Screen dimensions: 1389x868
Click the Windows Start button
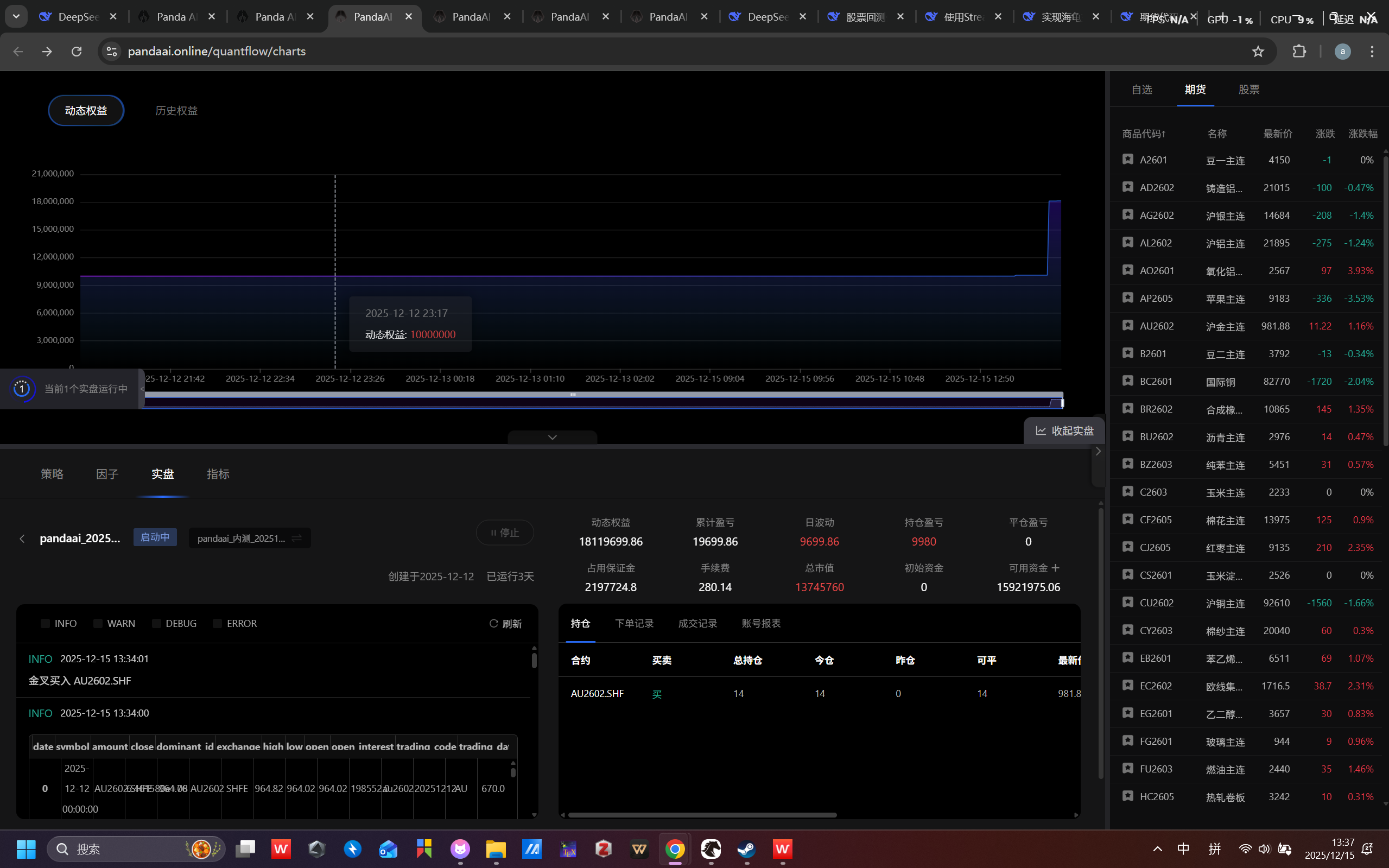pyautogui.click(x=27, y=848)
